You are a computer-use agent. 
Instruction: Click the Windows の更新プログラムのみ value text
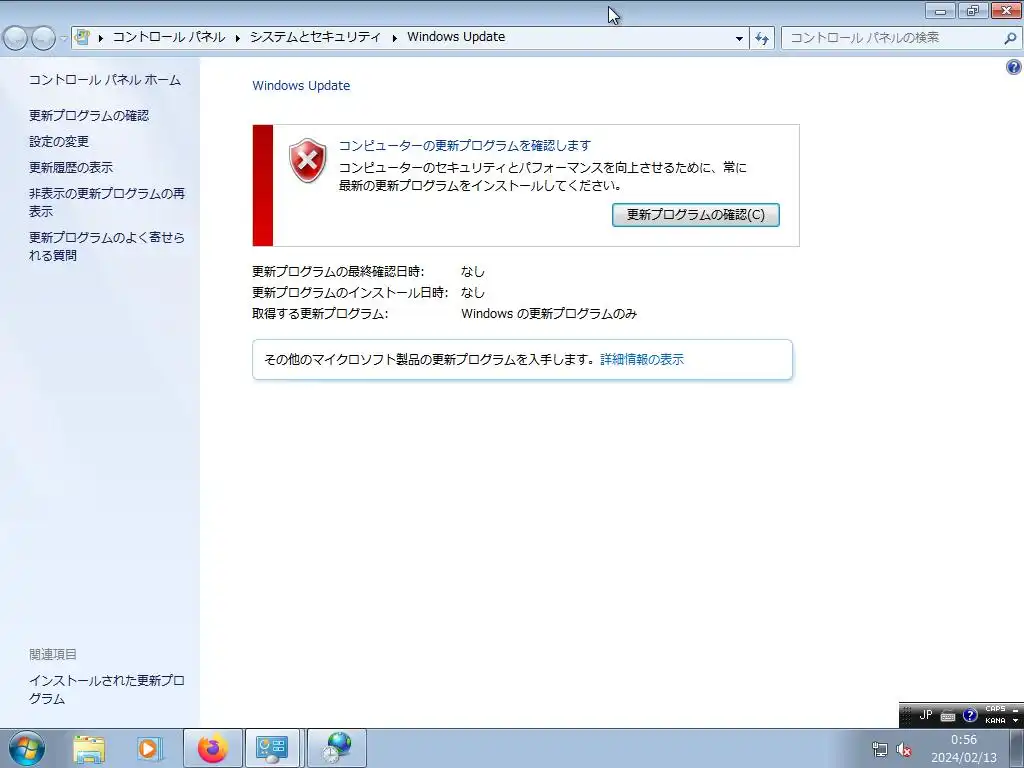[x=549, y=313]
